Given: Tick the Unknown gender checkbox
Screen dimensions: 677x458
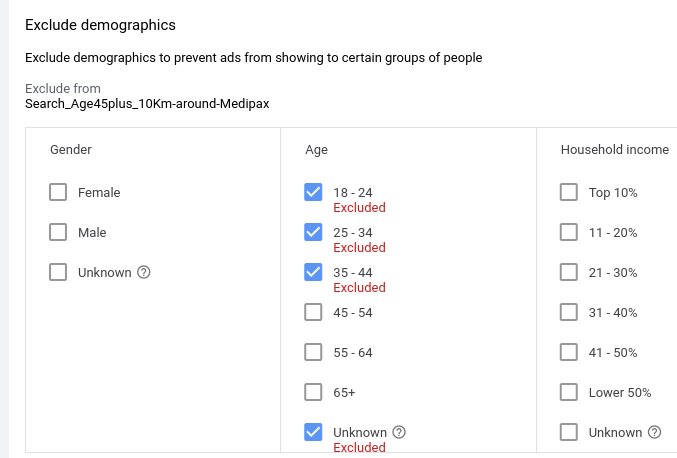Looking at the screenshot, I should [58, 272].
